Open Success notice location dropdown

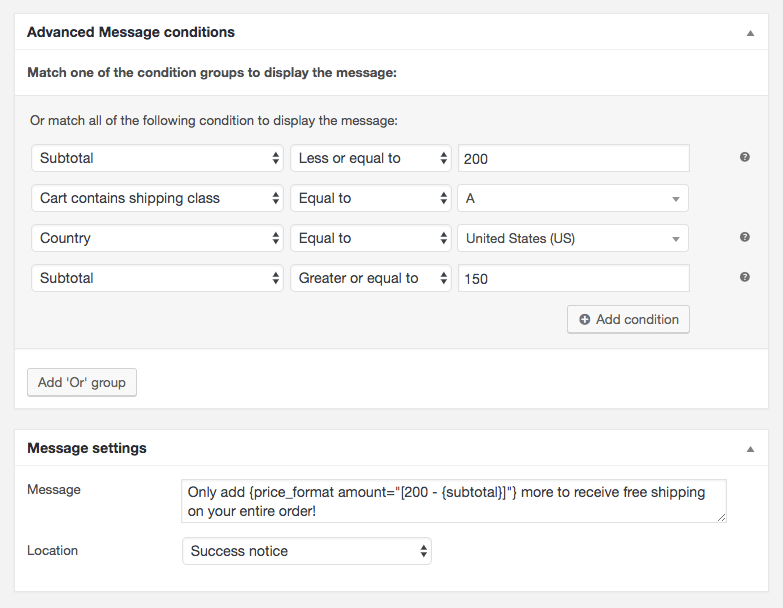pyautogui.click(x=307, y=551)
